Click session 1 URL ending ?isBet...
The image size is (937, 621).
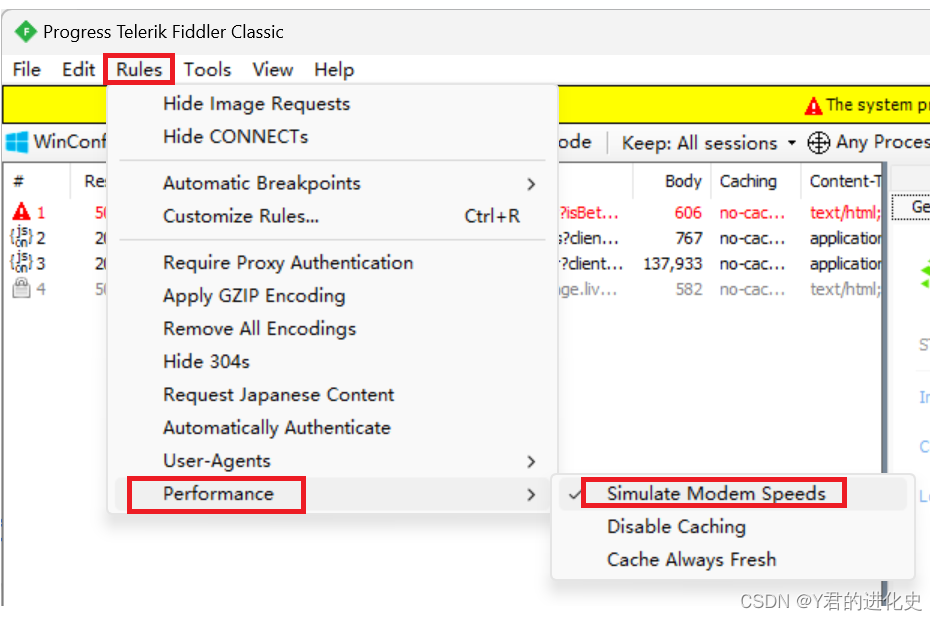click(x=589, y=213)
